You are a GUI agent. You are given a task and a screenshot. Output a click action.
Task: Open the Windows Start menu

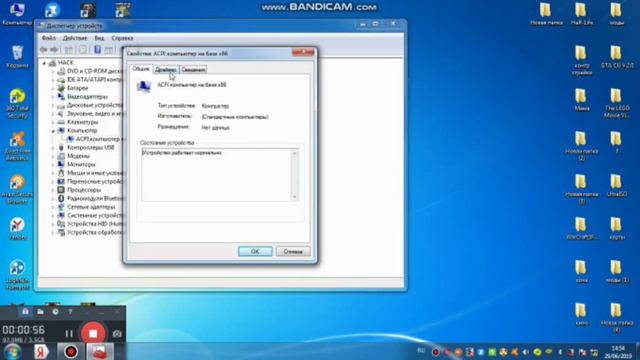tap(12, 352)
